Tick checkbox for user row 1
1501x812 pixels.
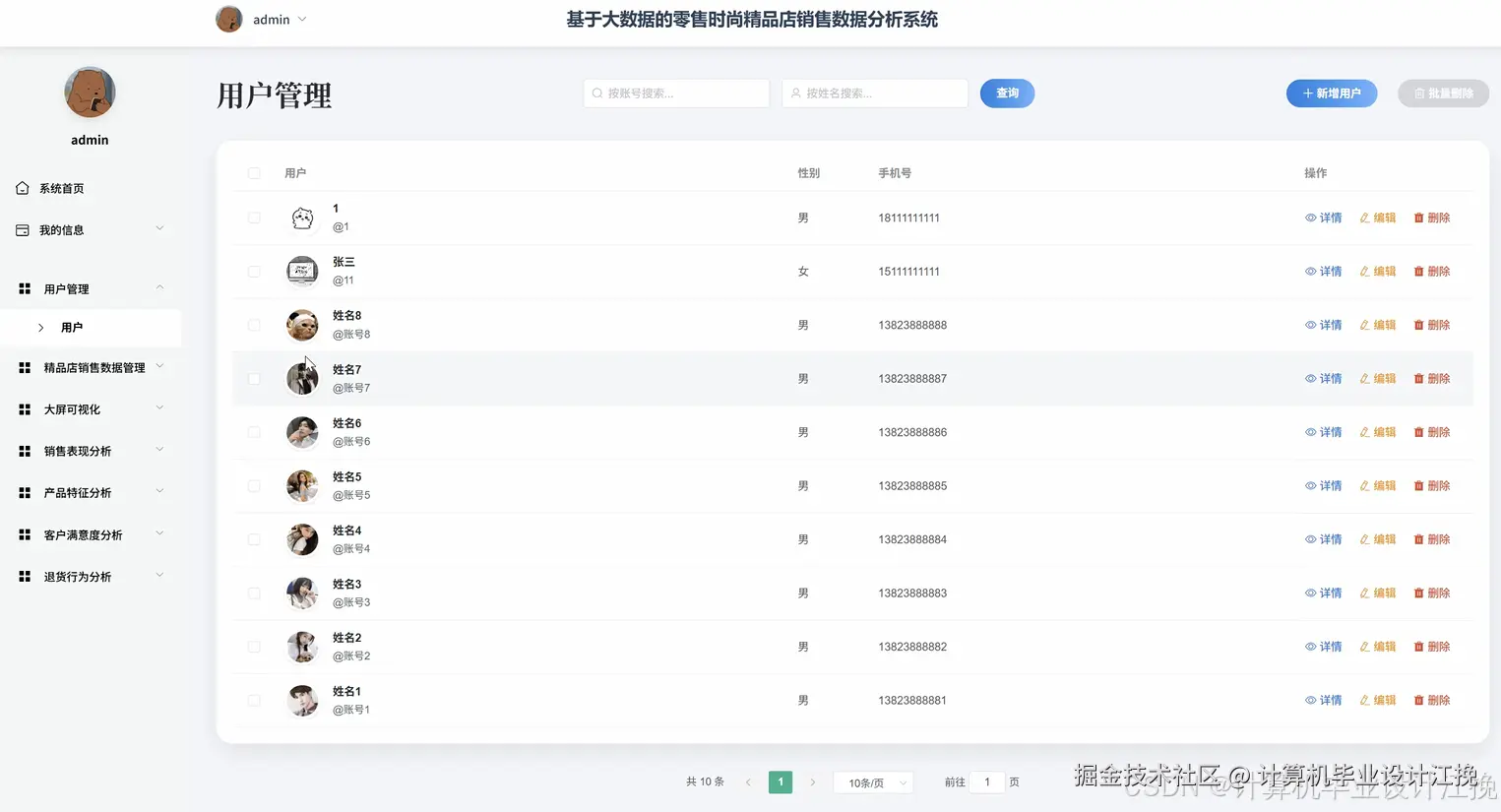pos(254,218)
